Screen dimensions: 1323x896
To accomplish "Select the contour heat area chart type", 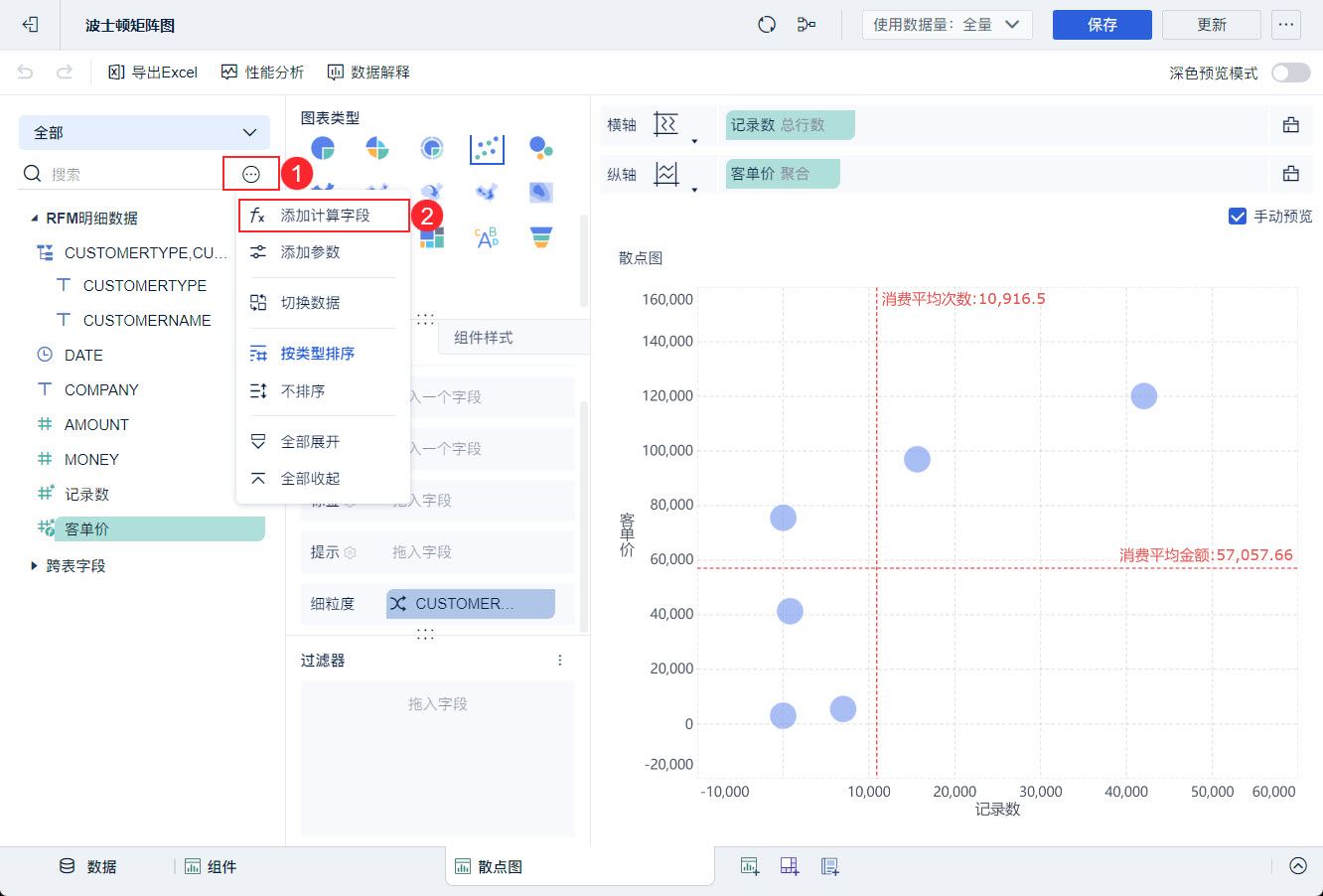I will pos(541,191).
